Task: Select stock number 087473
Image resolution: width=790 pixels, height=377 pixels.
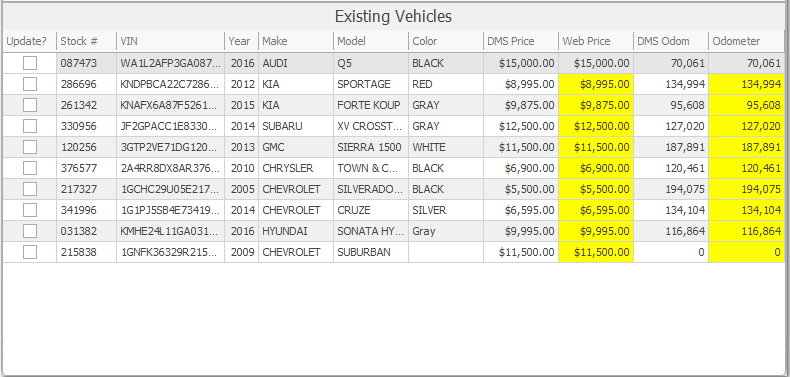Action: (86, 63)
